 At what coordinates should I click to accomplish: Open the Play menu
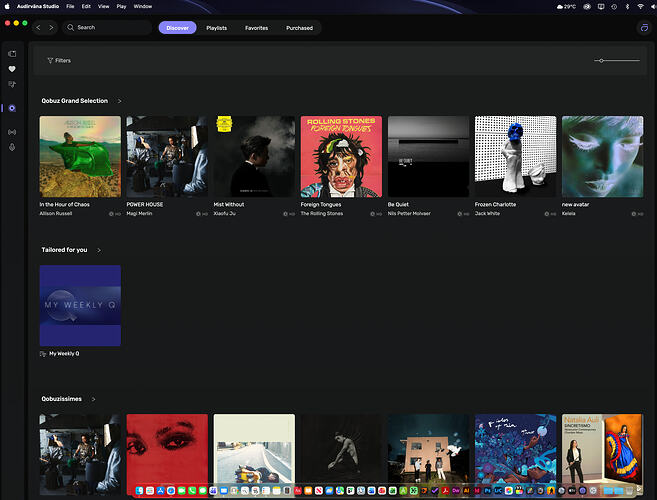[122, 6]
